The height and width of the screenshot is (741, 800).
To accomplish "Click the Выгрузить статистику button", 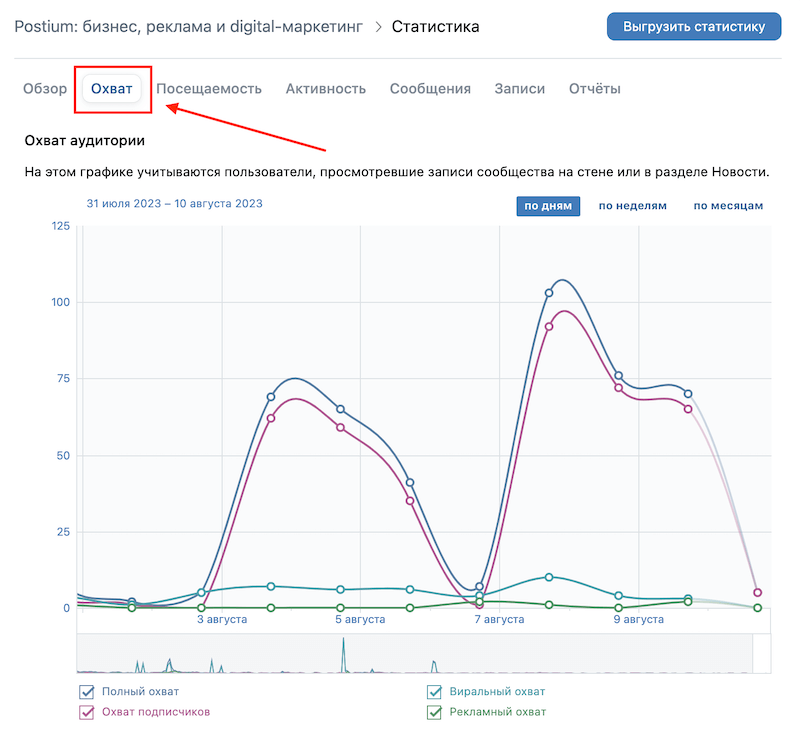I will (x=693, y=26).
